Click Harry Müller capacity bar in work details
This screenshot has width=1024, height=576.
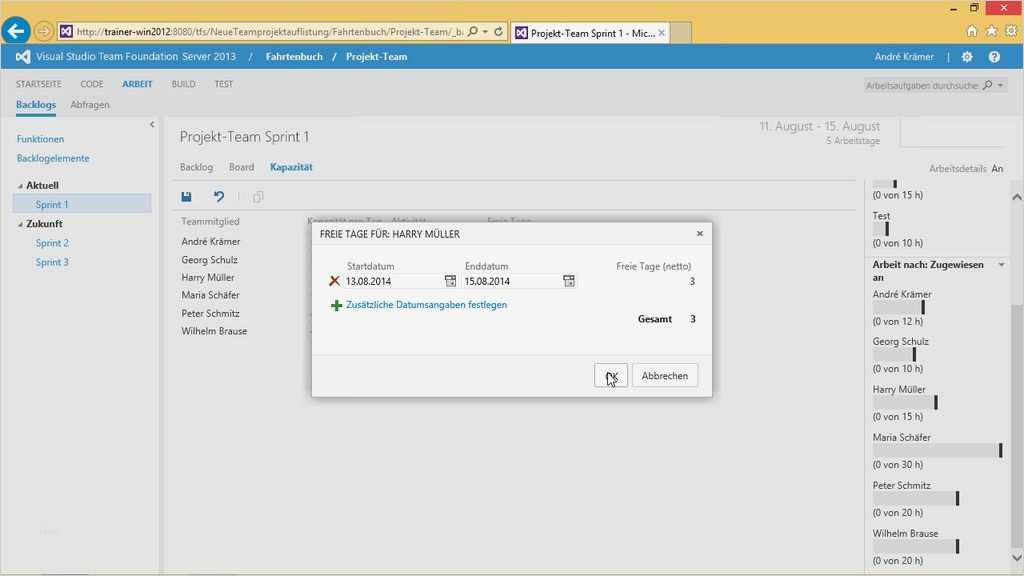tap(905, 402)
